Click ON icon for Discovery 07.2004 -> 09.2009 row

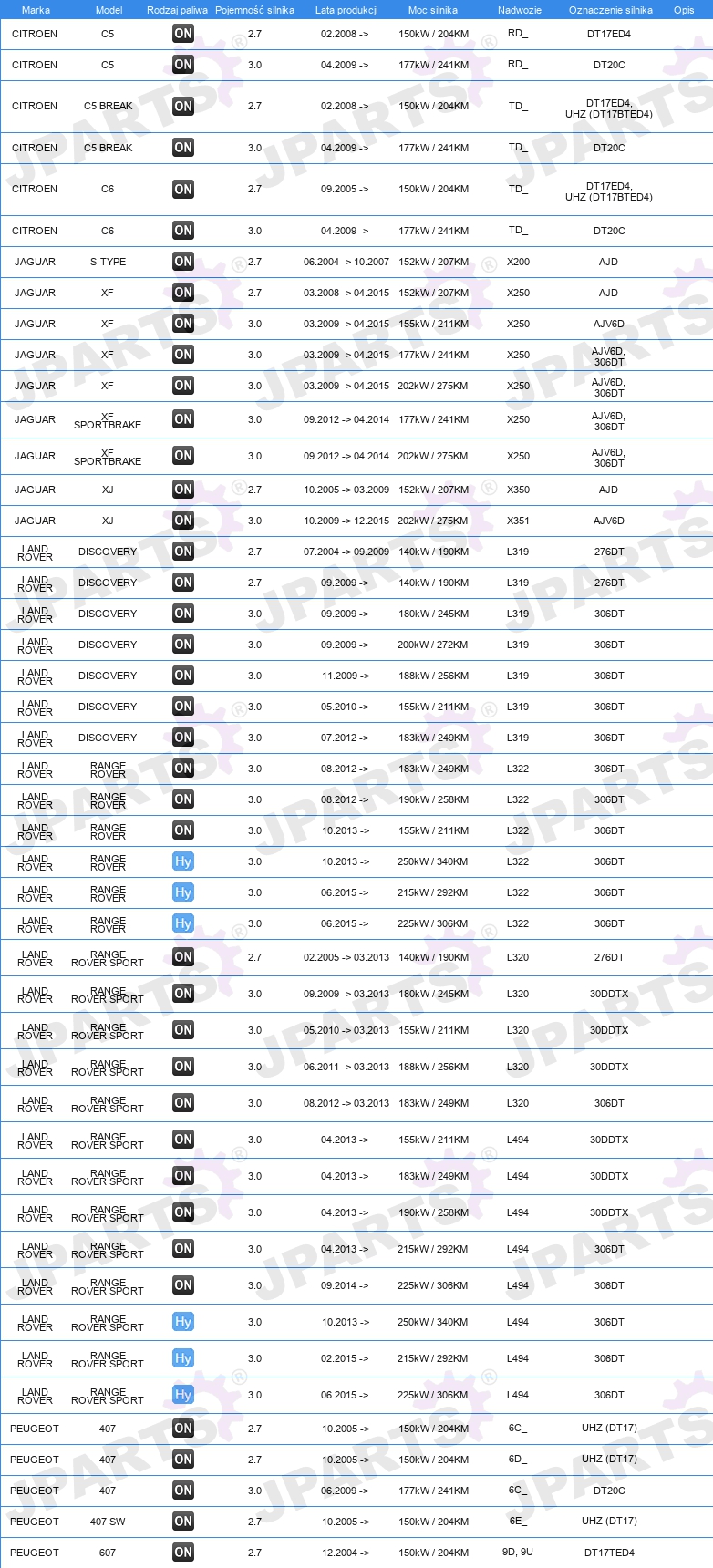(x=183, y=552)
